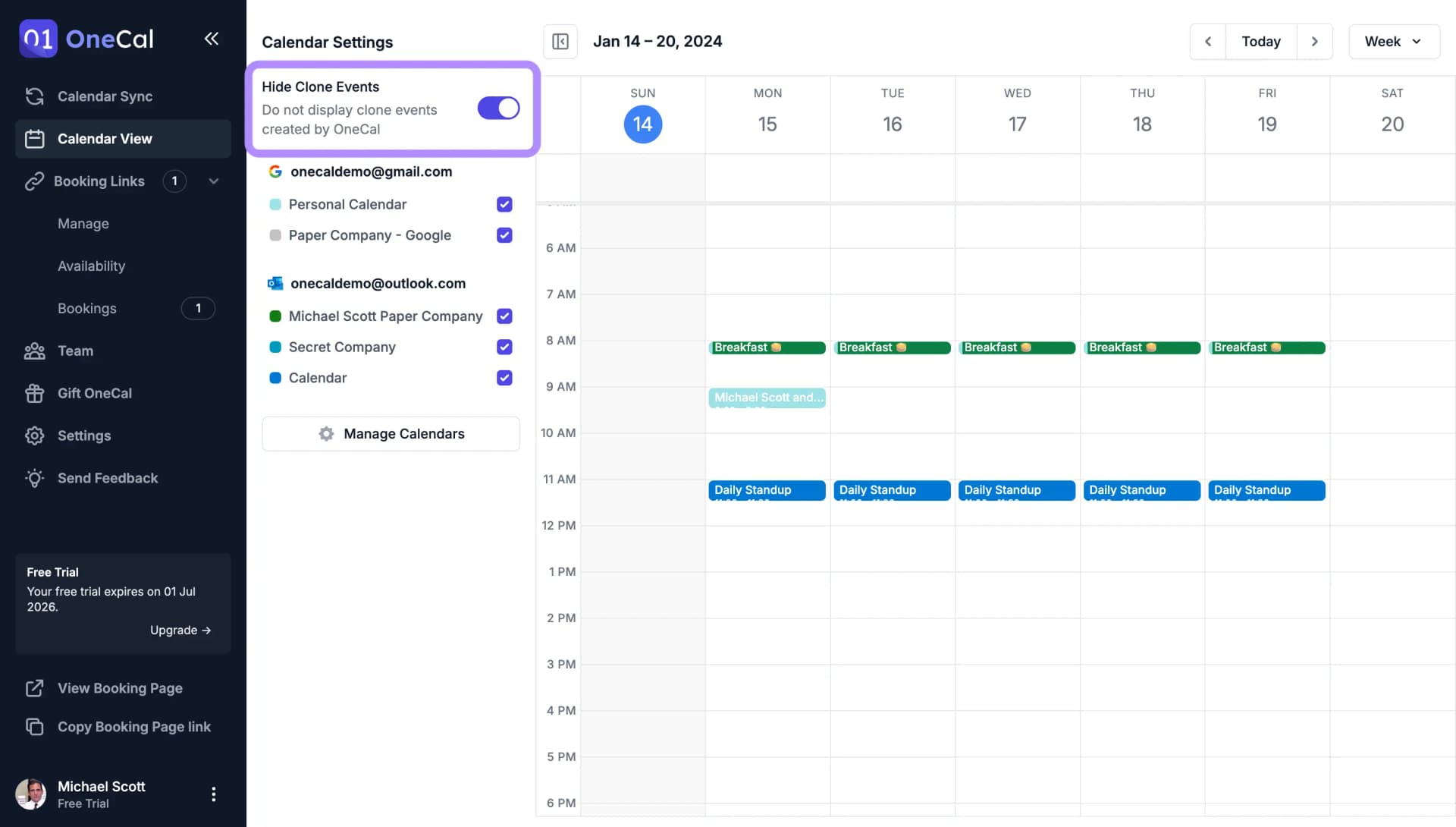This screenshot has width=1456, height=827.
Task: Go to next week arrow
Action: [x=1315, y=42]
